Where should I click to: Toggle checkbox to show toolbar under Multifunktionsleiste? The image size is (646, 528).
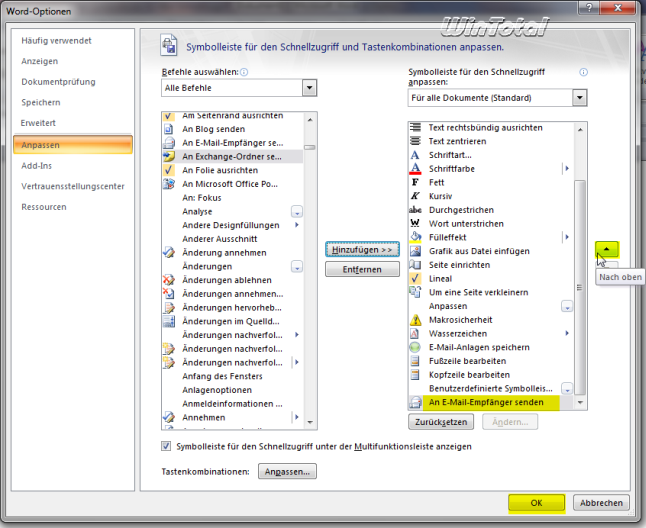pyautogui.click(x=166, y=446)
